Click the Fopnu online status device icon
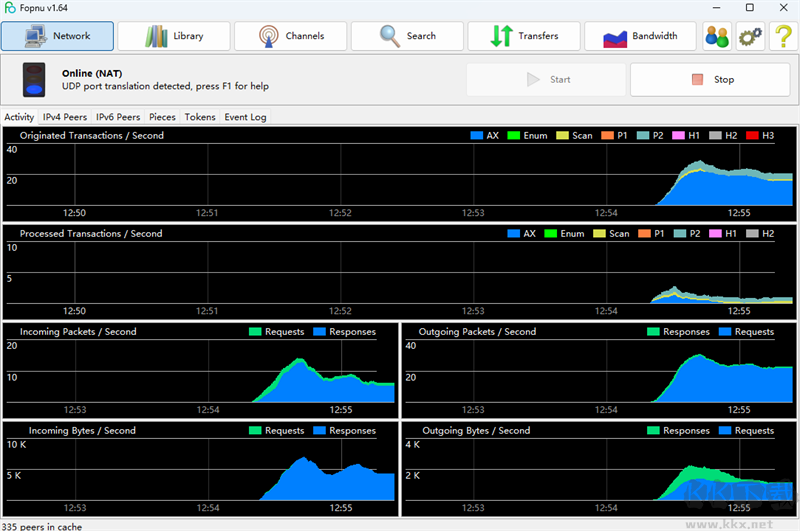Viewport: 800px width, 531px height. click(34, 80)
